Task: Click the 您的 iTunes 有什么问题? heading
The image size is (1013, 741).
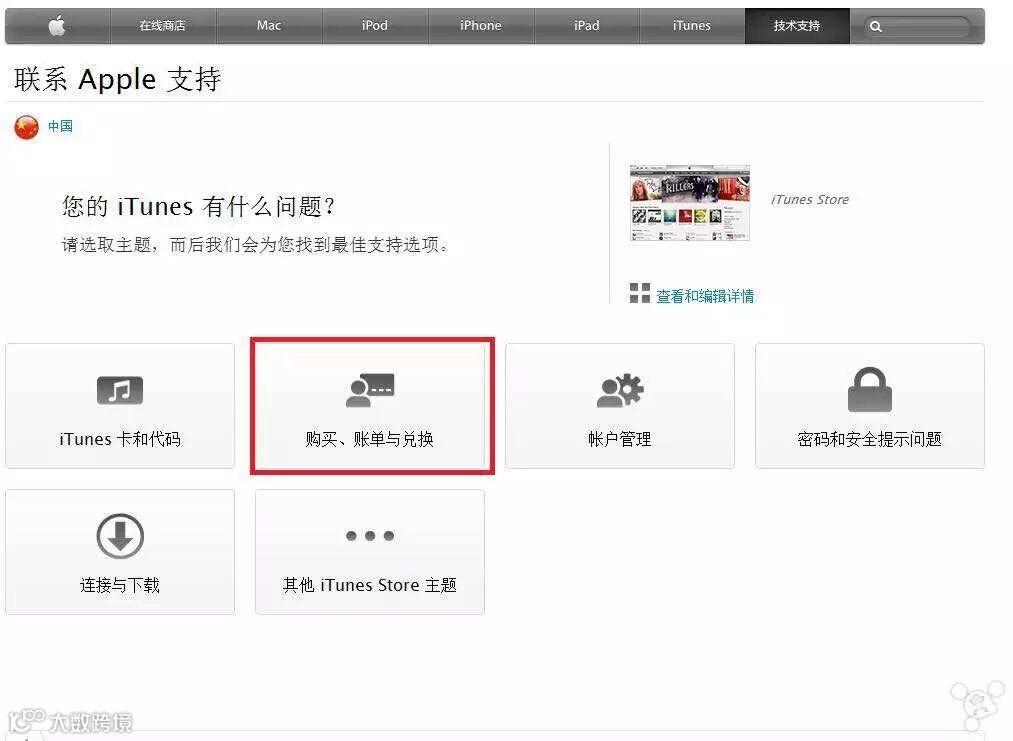Action: 198,207
